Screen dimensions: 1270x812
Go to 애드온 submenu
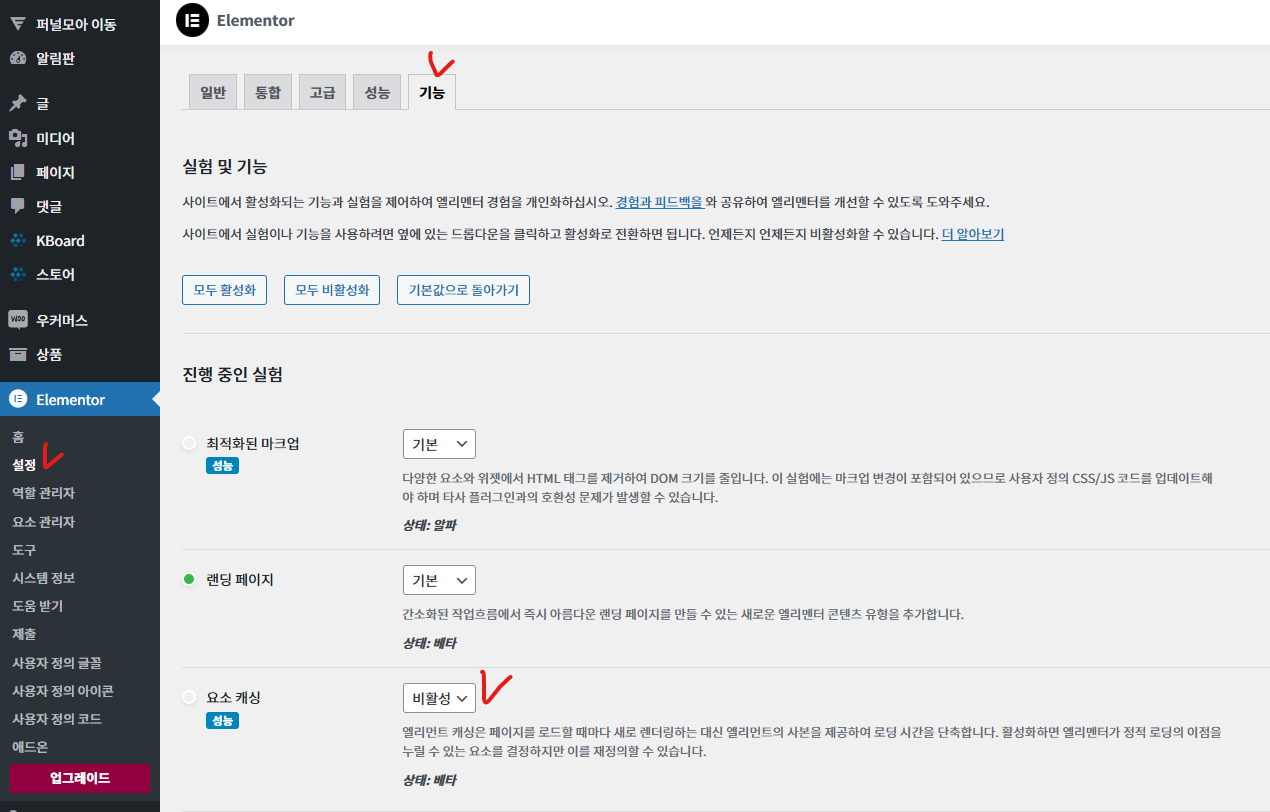pyautogui.click(x=30, y=747)
